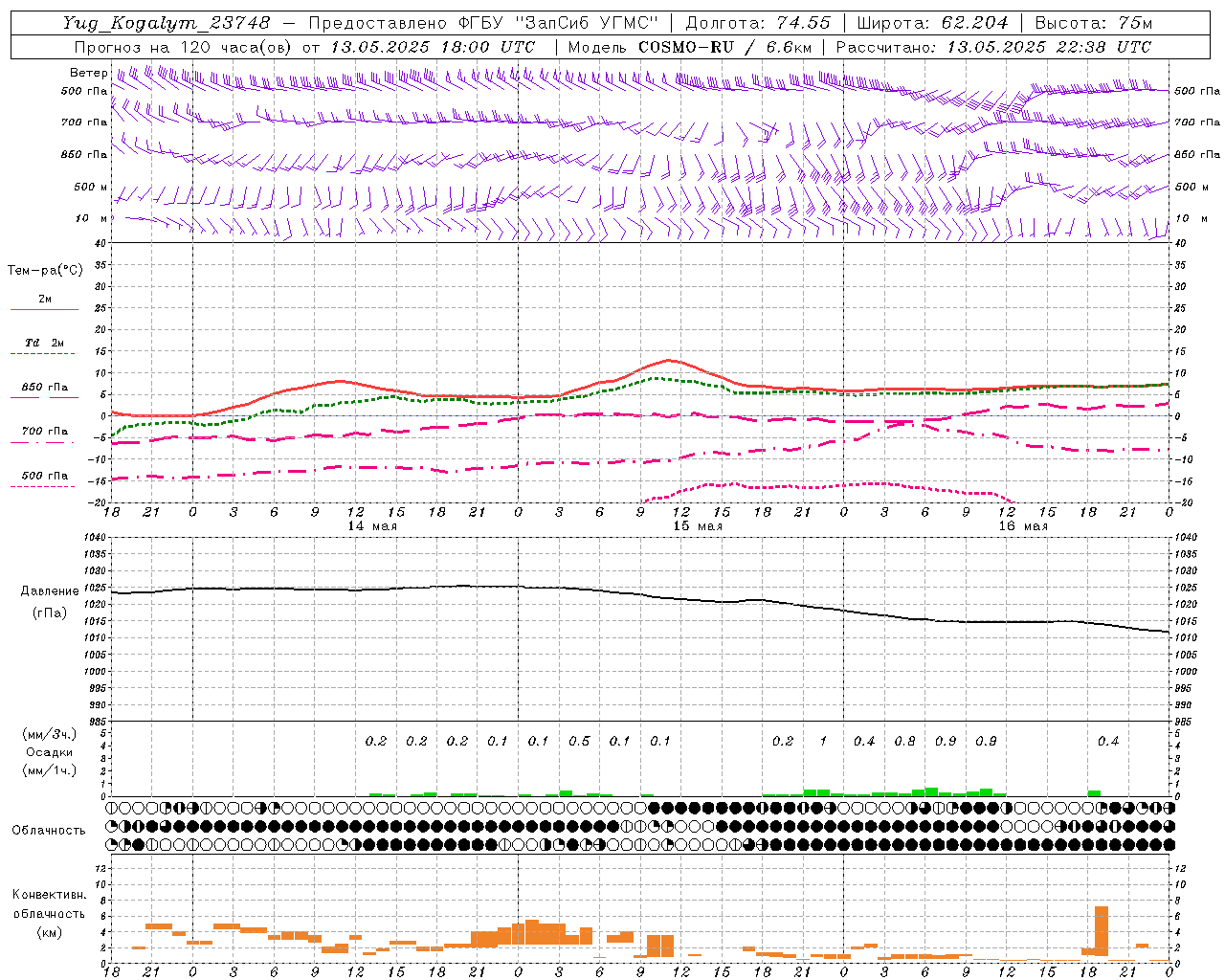Click the Рассчитано: 13.05.2025 22:38 UTC text
Image resolution: width=1225 pixels, height=980 pixels.
point(993,47)
